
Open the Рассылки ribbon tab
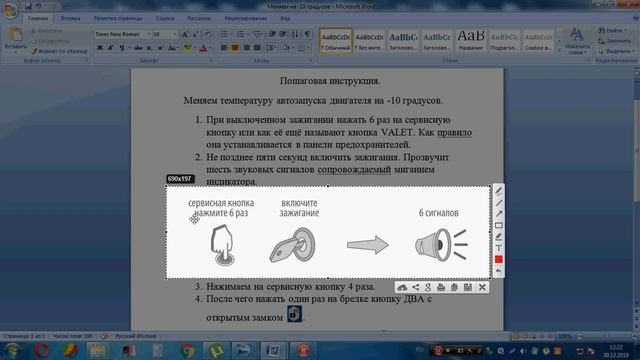click(x=199, y=18)
